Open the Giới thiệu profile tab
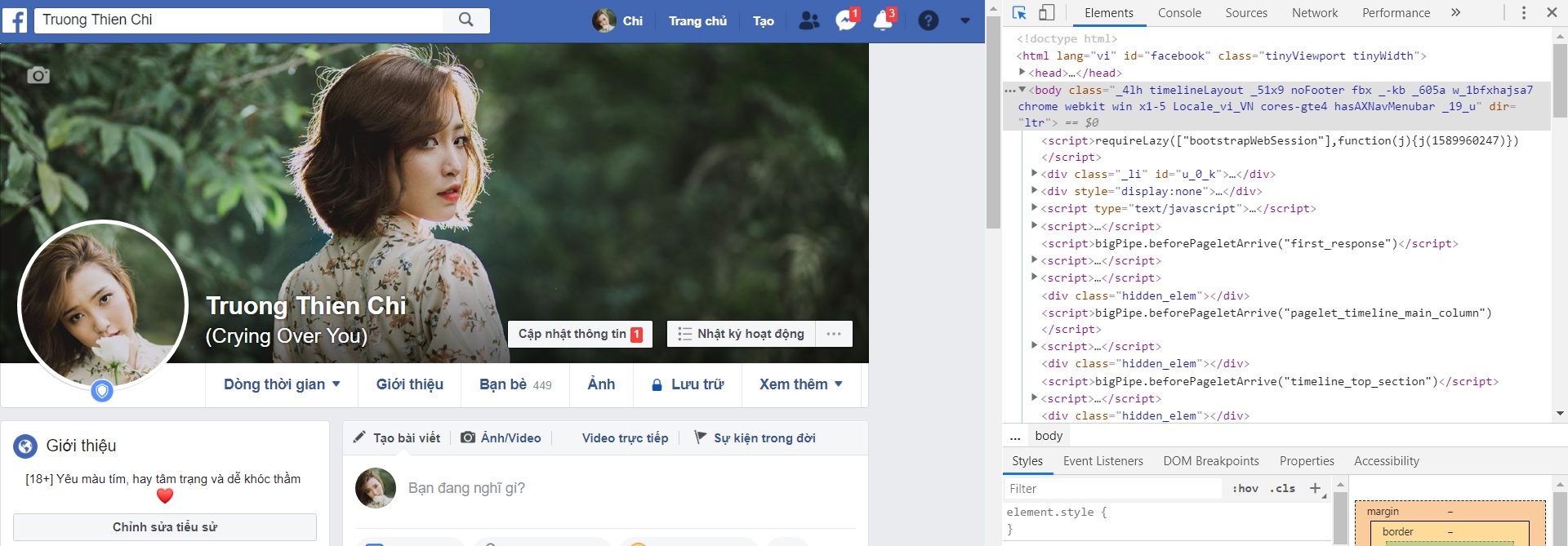The image size is (1568, 546). [x=410, y=384]
